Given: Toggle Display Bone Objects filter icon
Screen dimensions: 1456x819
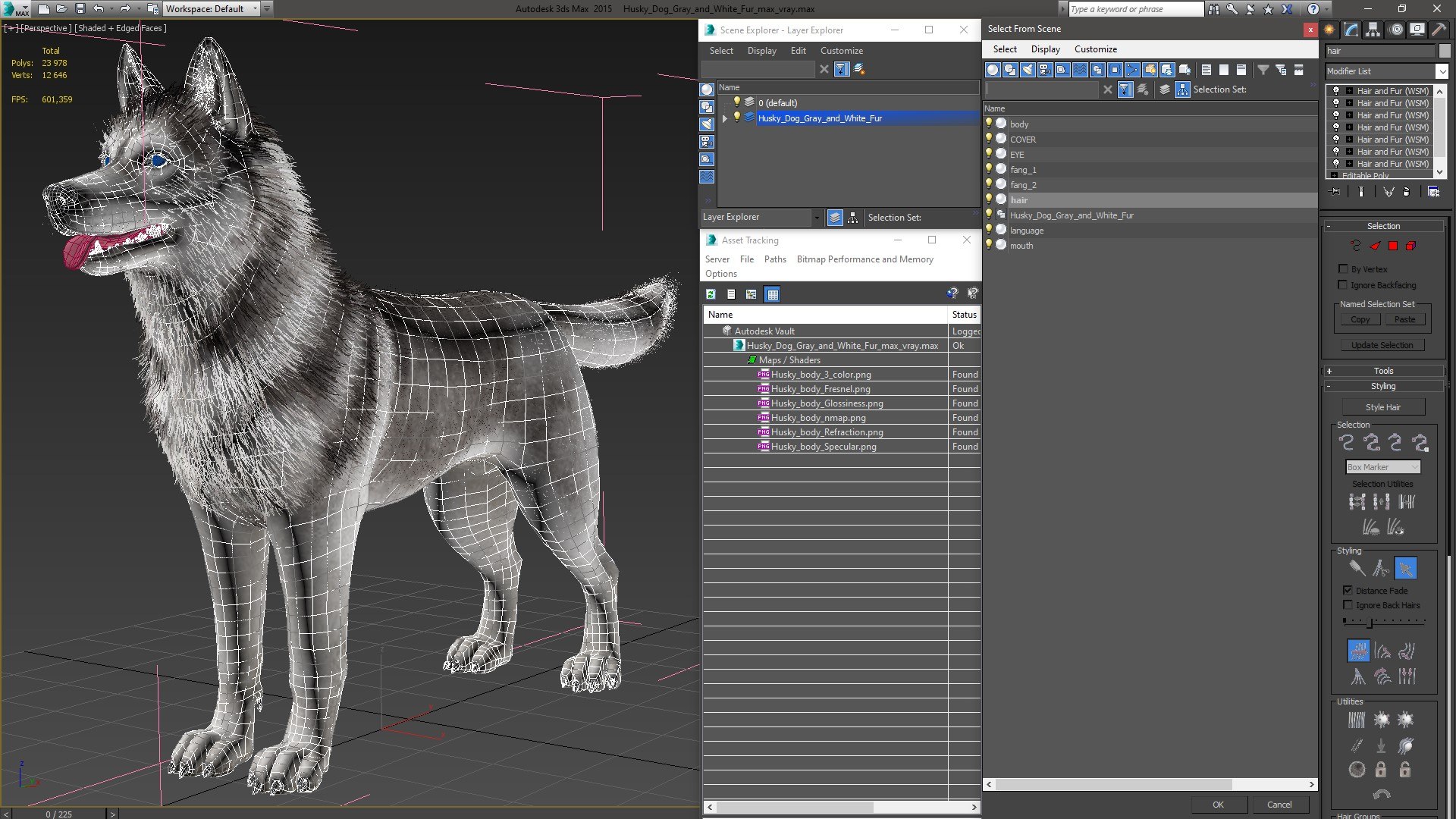Looking at the screenshot, I should [1132, 70].
